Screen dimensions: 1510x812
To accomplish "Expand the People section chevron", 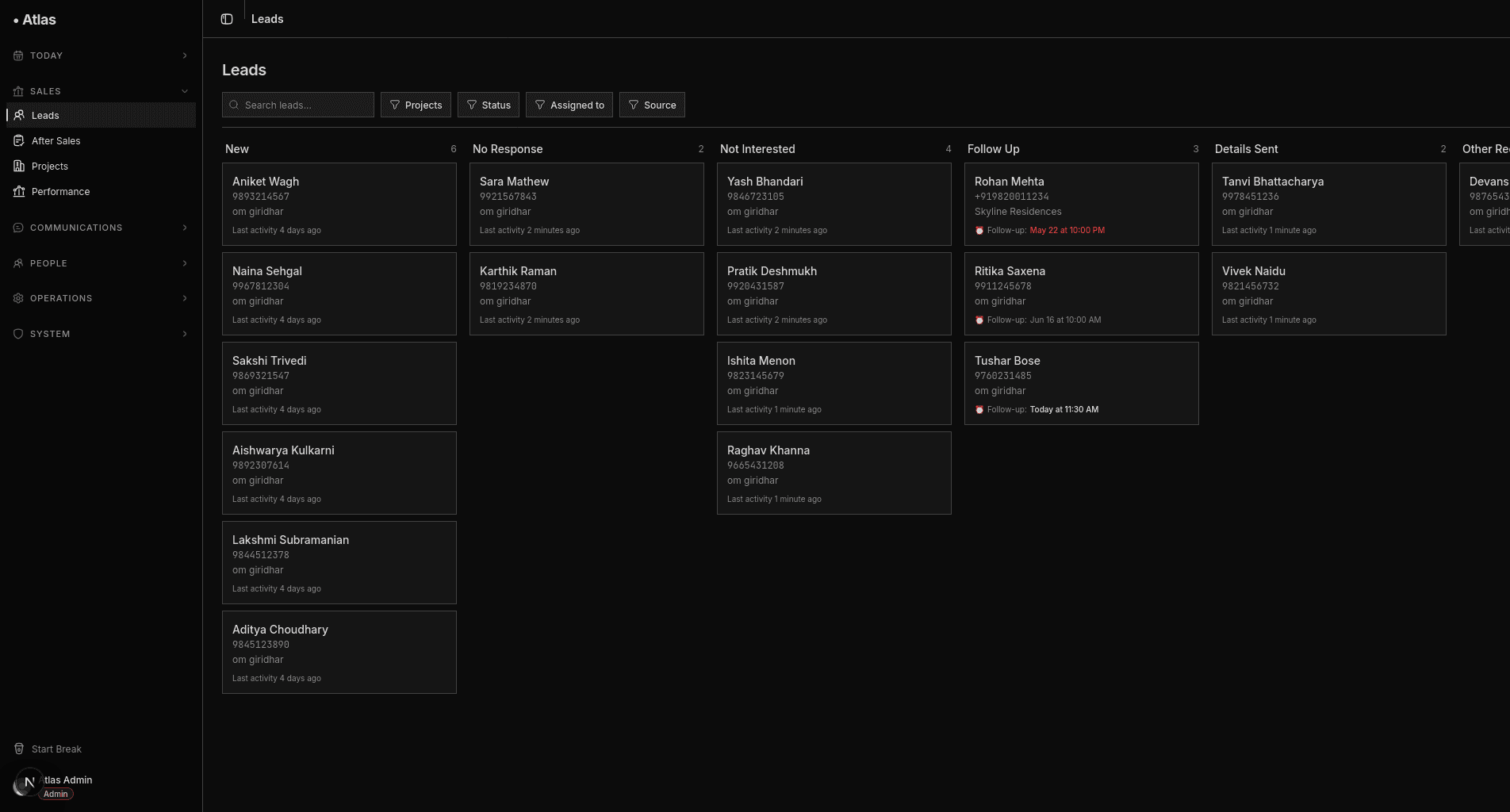I will pyautogui.click(x=185, y=263).
